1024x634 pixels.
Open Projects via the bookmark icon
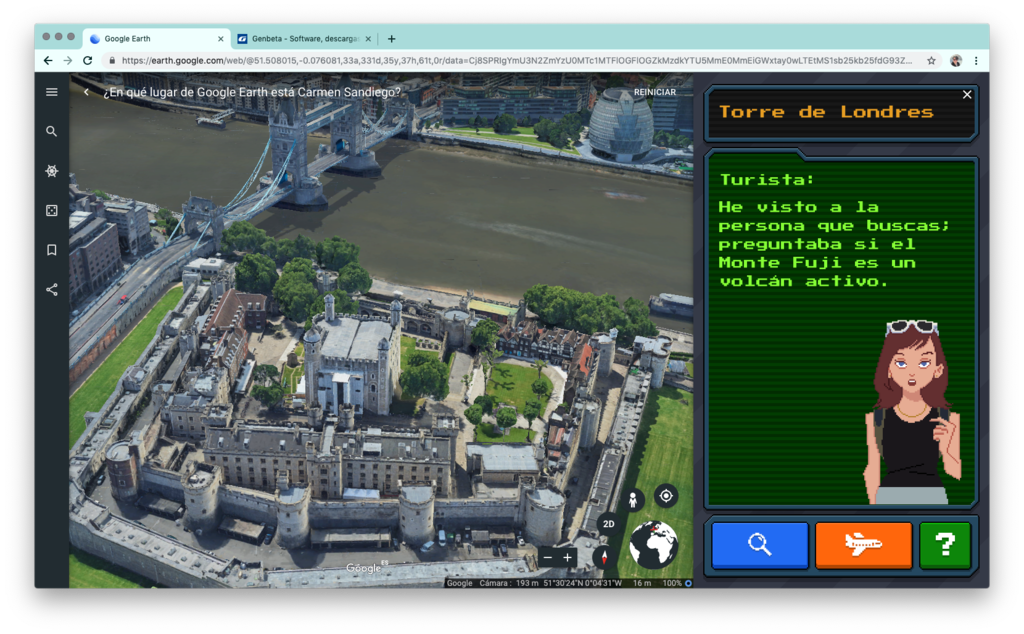click(51, 250)
